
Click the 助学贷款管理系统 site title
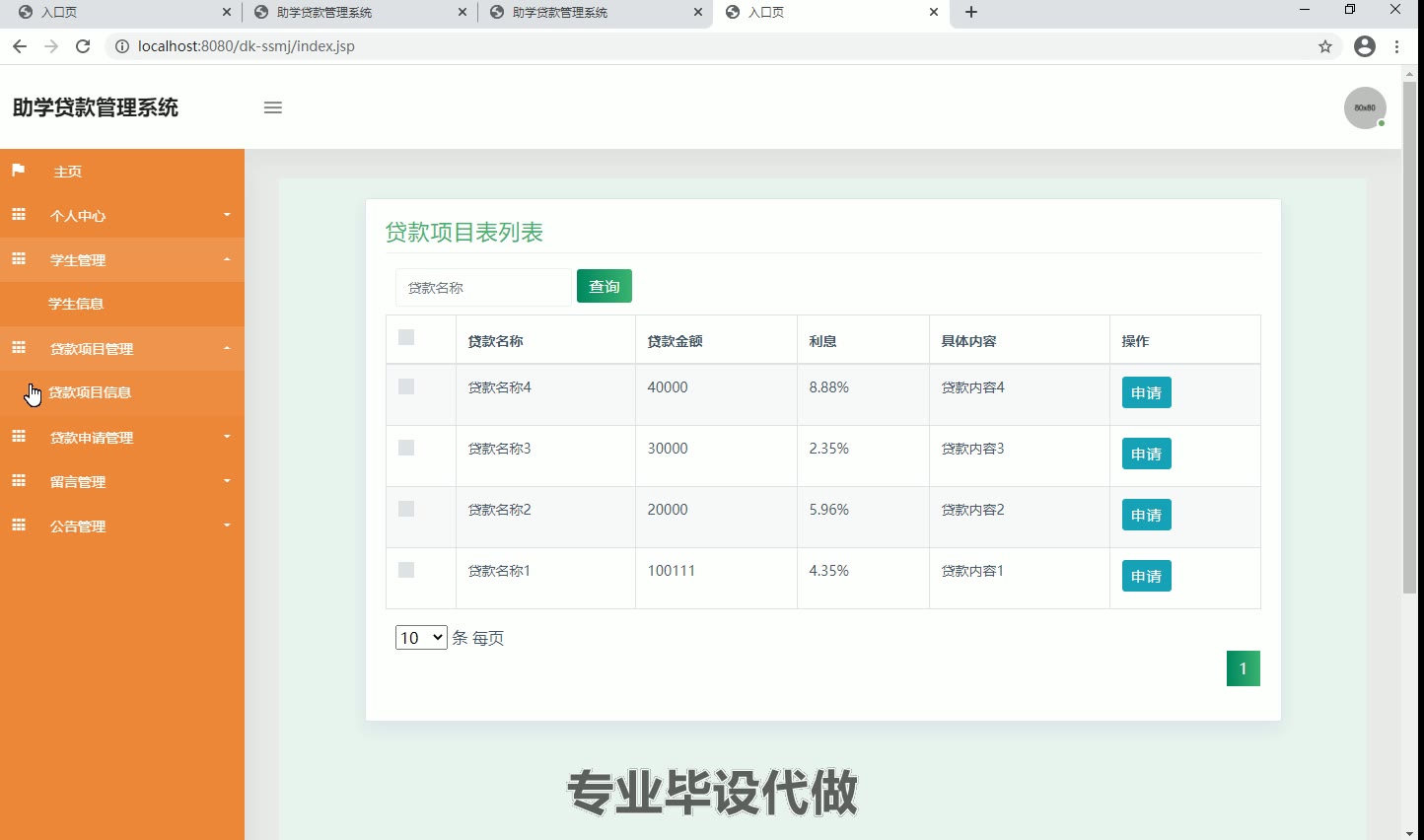click(96, 107)
